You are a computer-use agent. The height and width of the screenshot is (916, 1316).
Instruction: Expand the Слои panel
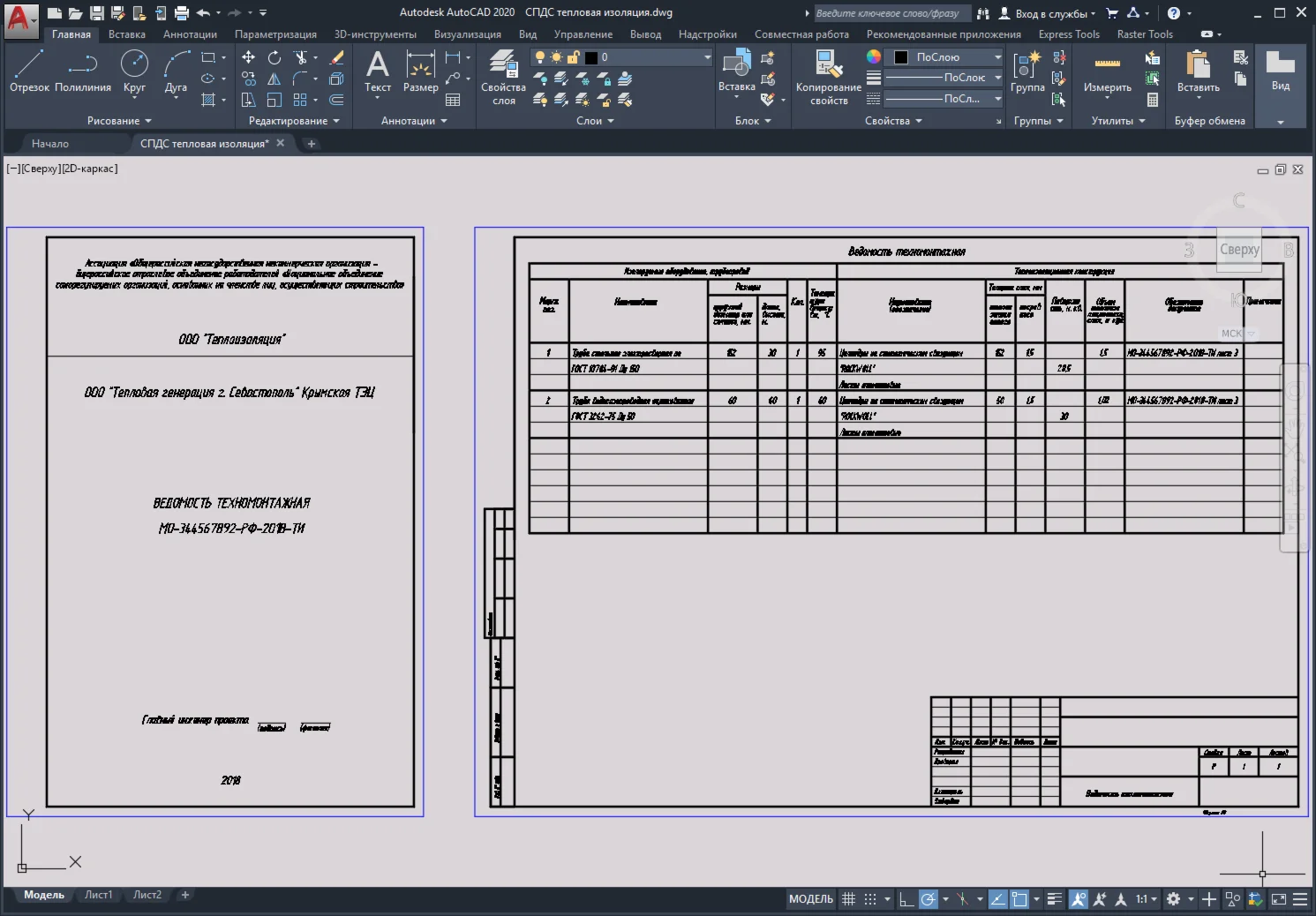click(x=595, y=121)
